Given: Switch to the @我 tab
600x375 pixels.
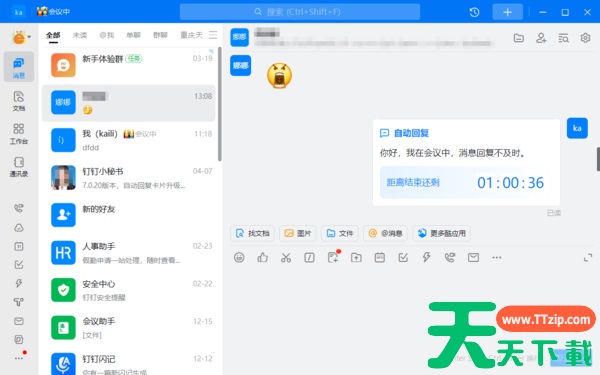Looking at the screenshot, I should click(x=107, y=35).
